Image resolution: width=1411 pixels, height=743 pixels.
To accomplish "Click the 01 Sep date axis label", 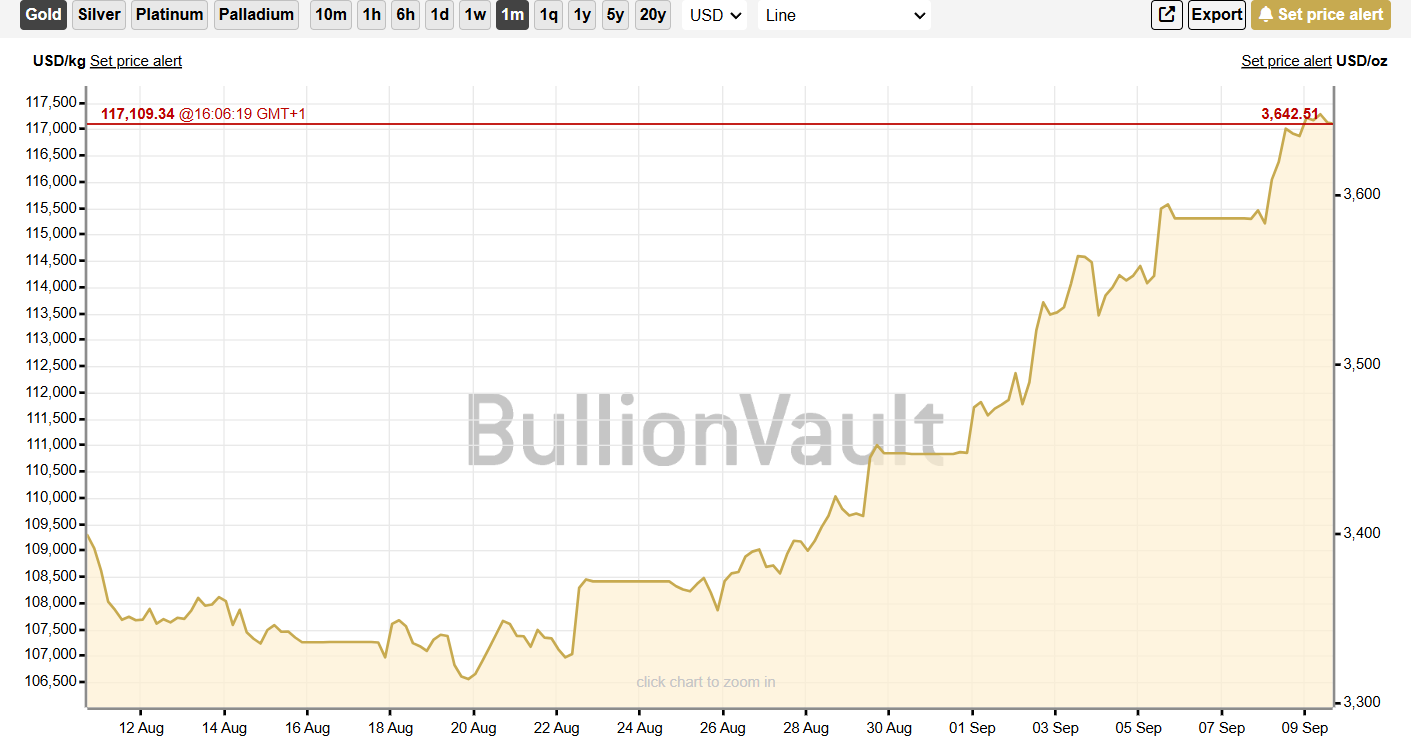I will (972, 727).
